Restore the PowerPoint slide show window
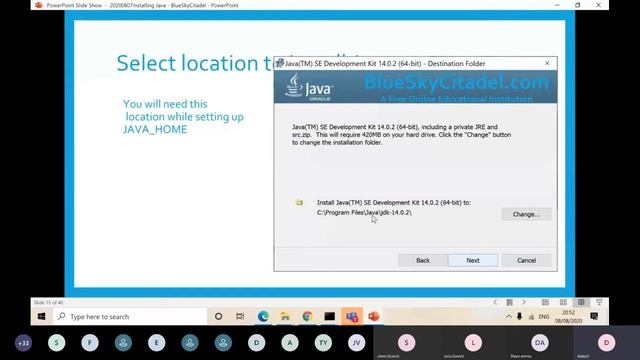 [x=578, y=5]
